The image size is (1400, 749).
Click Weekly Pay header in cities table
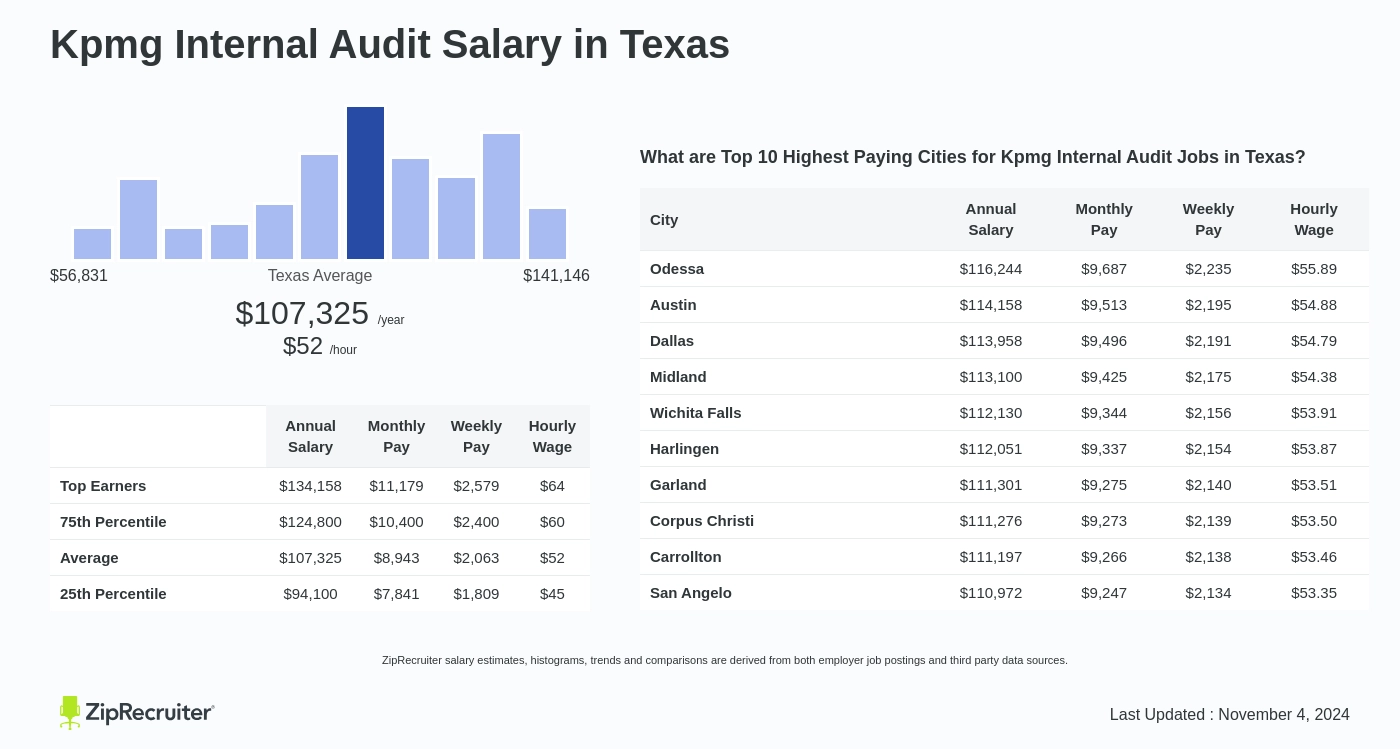click(1208, 219)
